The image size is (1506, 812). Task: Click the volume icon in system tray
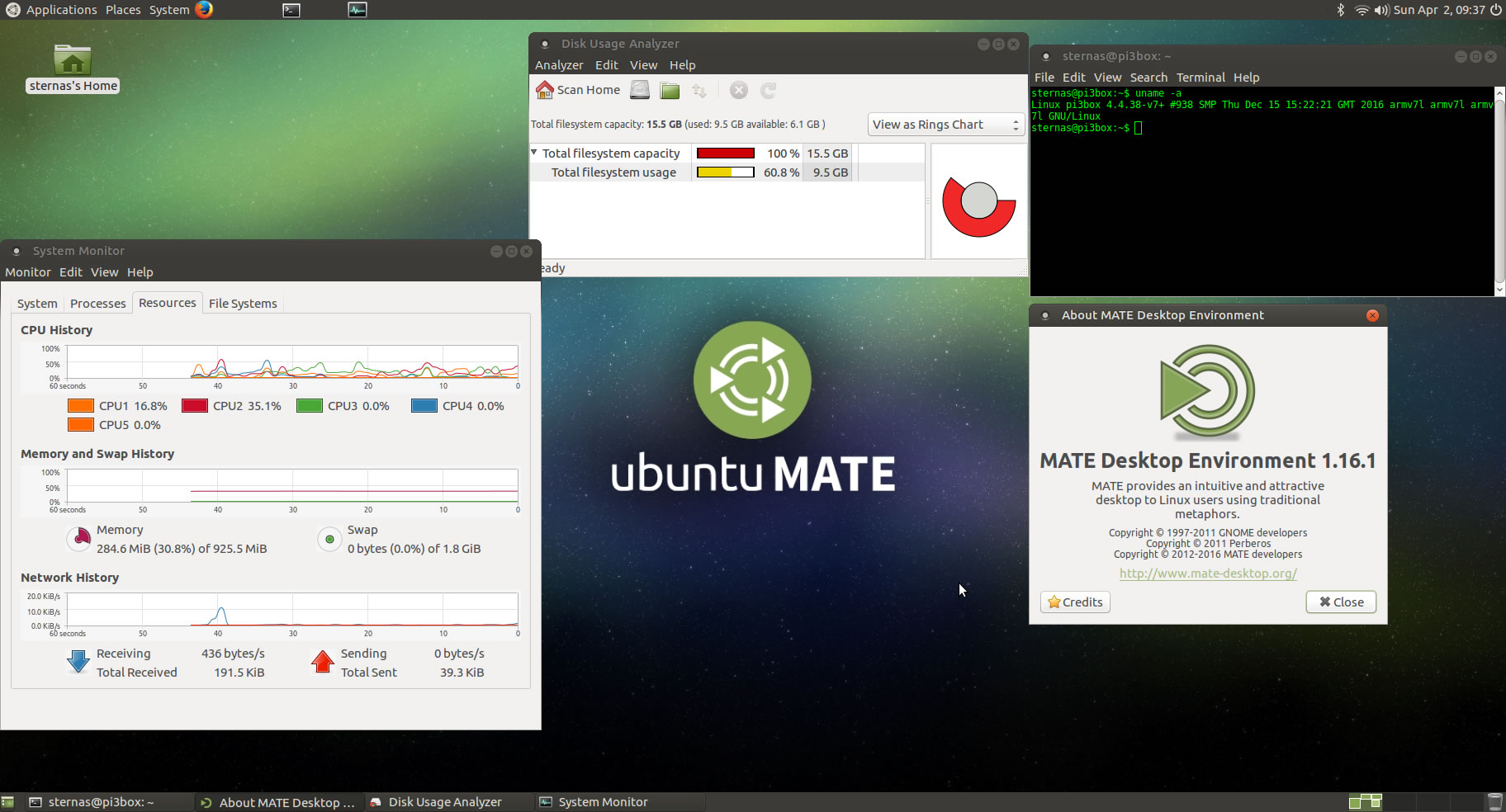(1381, 10)
